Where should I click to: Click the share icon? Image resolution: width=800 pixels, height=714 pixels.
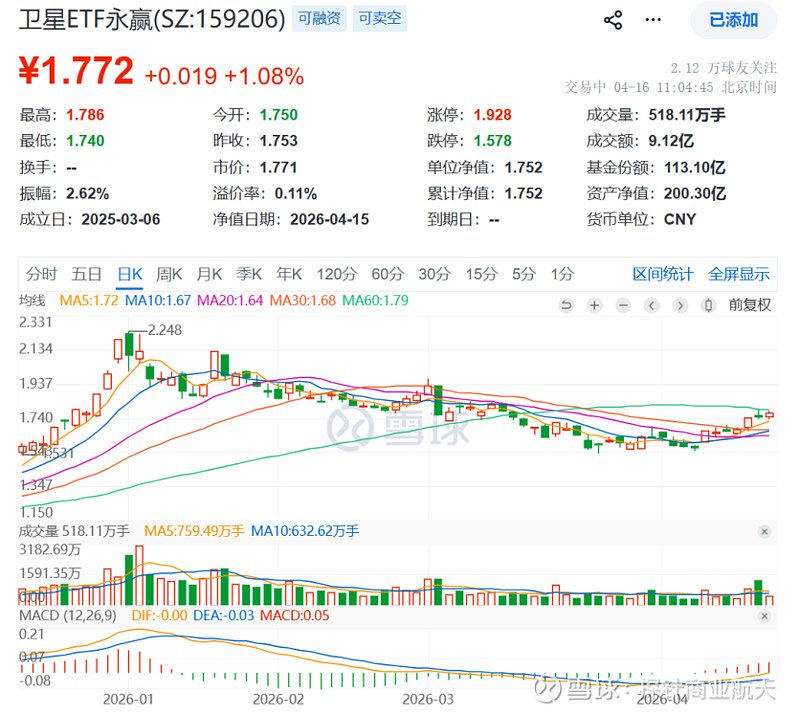613,20
